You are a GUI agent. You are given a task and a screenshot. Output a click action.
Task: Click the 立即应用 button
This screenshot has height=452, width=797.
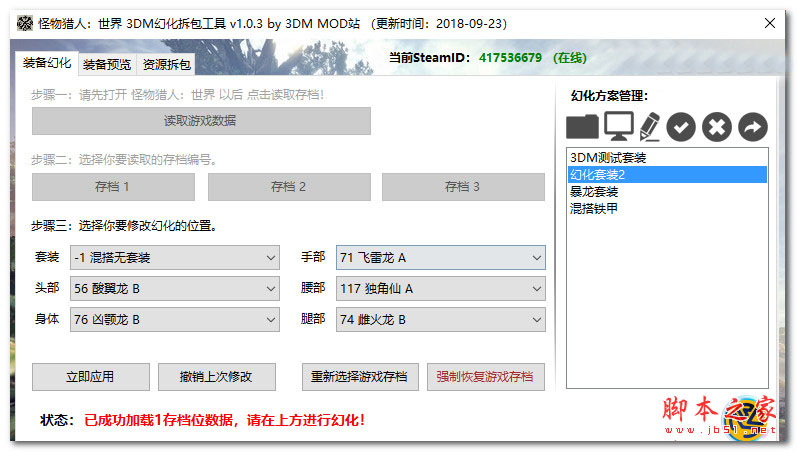point(90,377)
